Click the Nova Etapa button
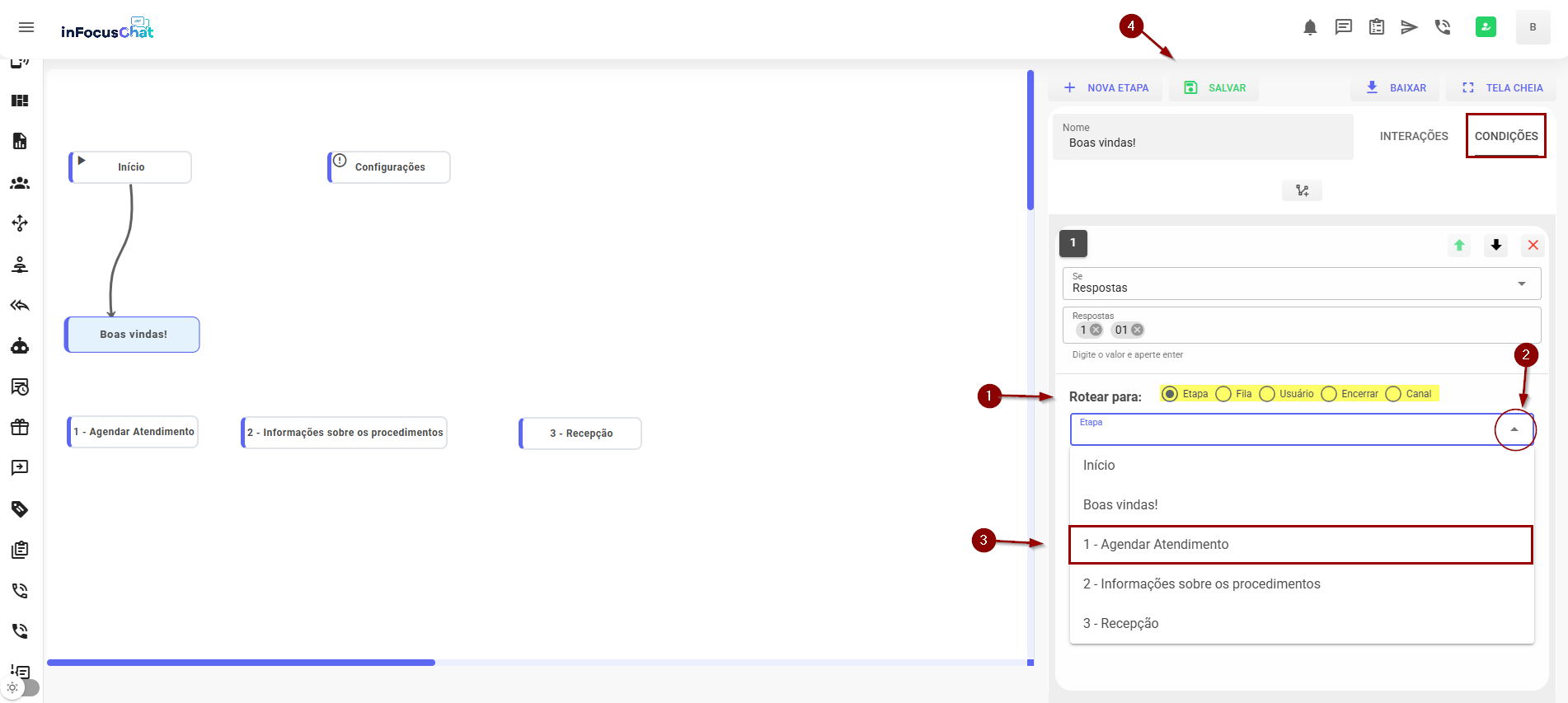This screenshot has height=703, width=1568. [1106, 87]
